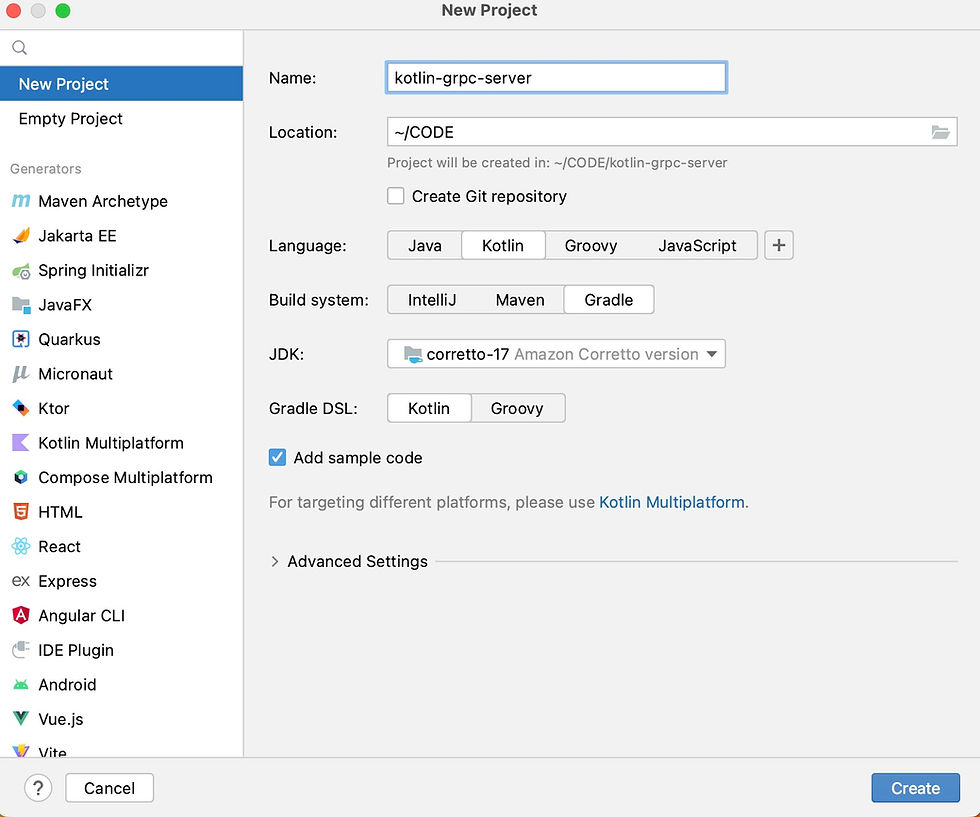Select JavaScript as the language
The width and height of the screenshot is (980, 817).
pos(697,246)
